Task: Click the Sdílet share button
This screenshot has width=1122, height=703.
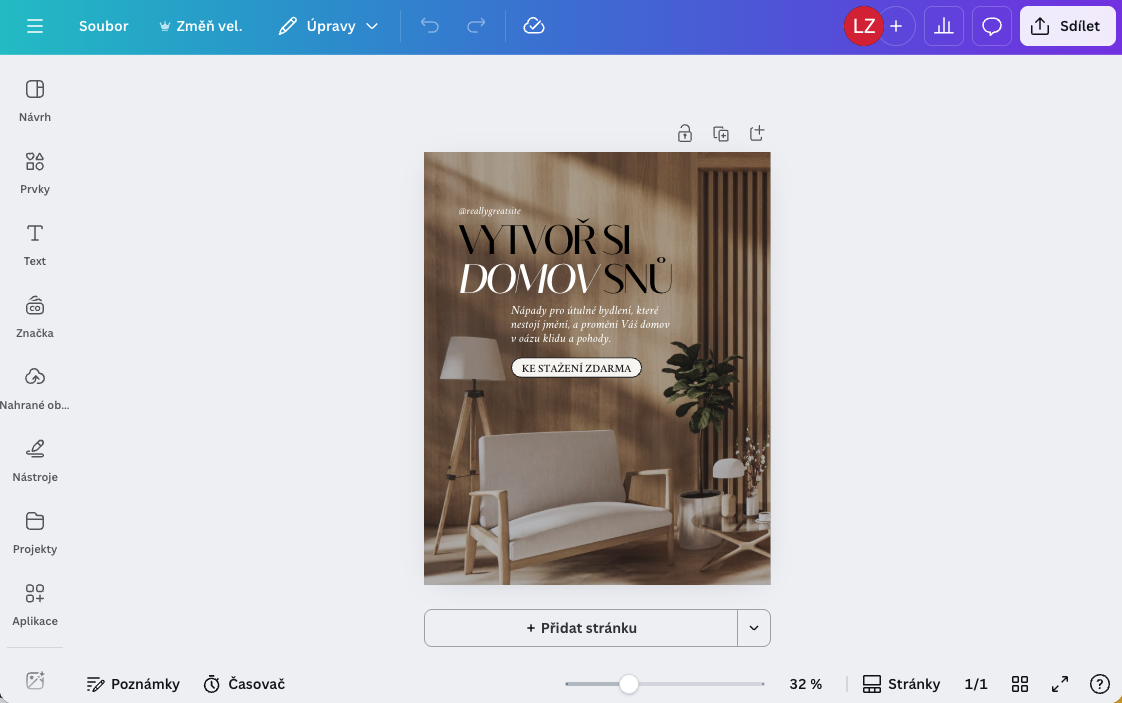Action: (x=1067, y=26)
